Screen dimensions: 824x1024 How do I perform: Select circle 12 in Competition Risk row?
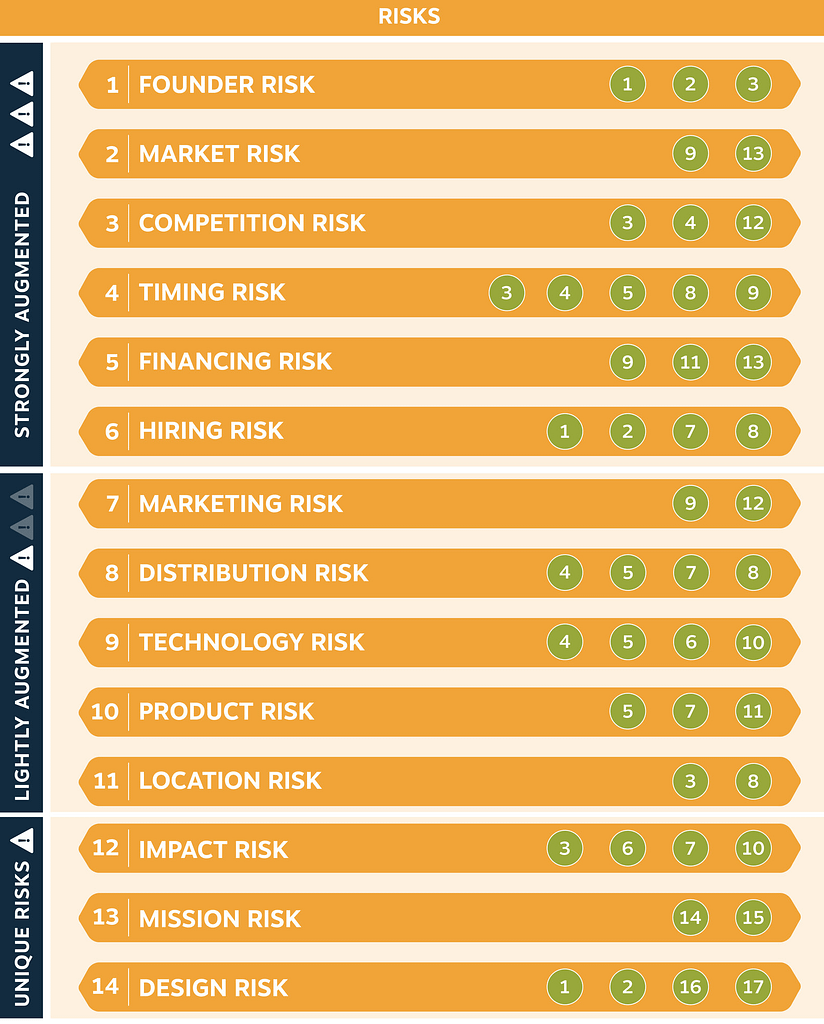[753, 223]
